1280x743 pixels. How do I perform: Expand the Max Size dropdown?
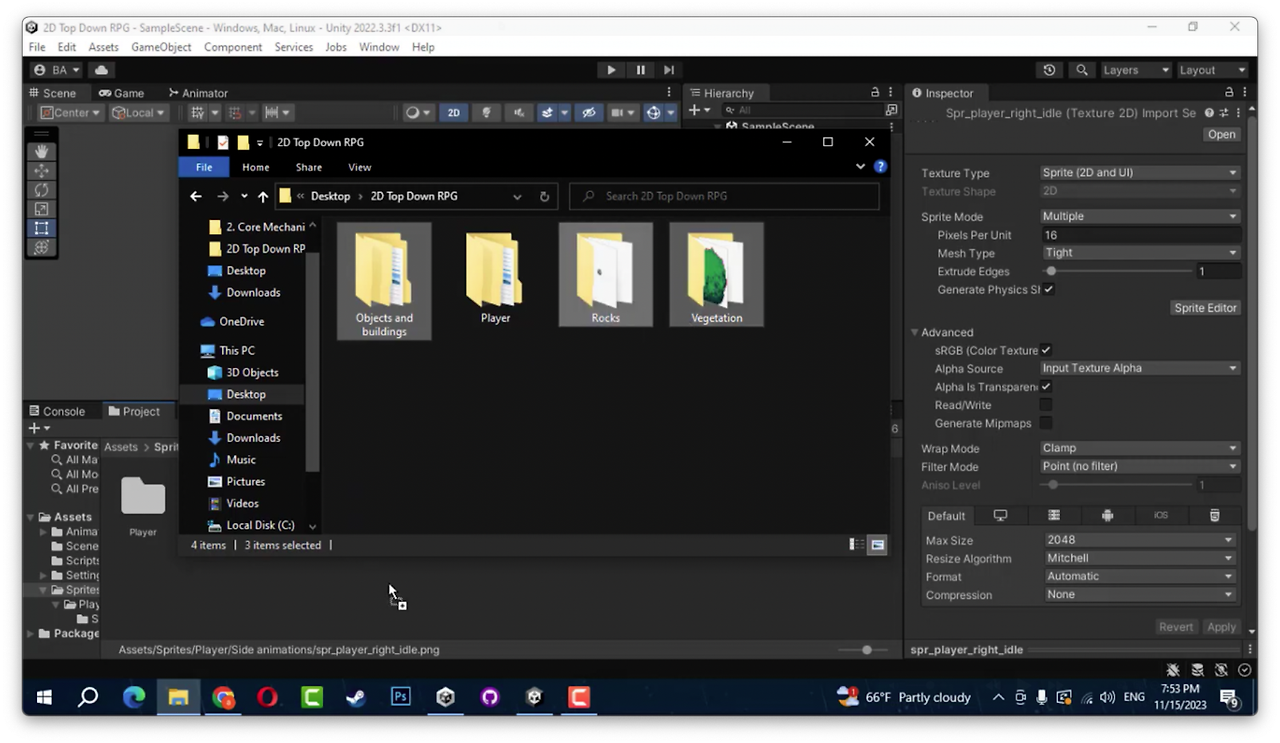(1139, 541)
